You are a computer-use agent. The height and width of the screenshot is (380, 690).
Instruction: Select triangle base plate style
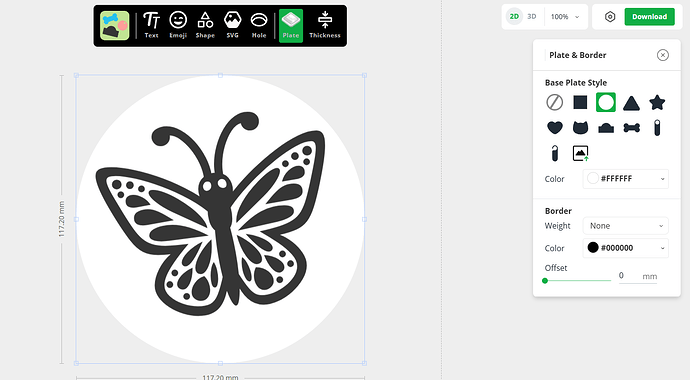click(x=631, y=103)
